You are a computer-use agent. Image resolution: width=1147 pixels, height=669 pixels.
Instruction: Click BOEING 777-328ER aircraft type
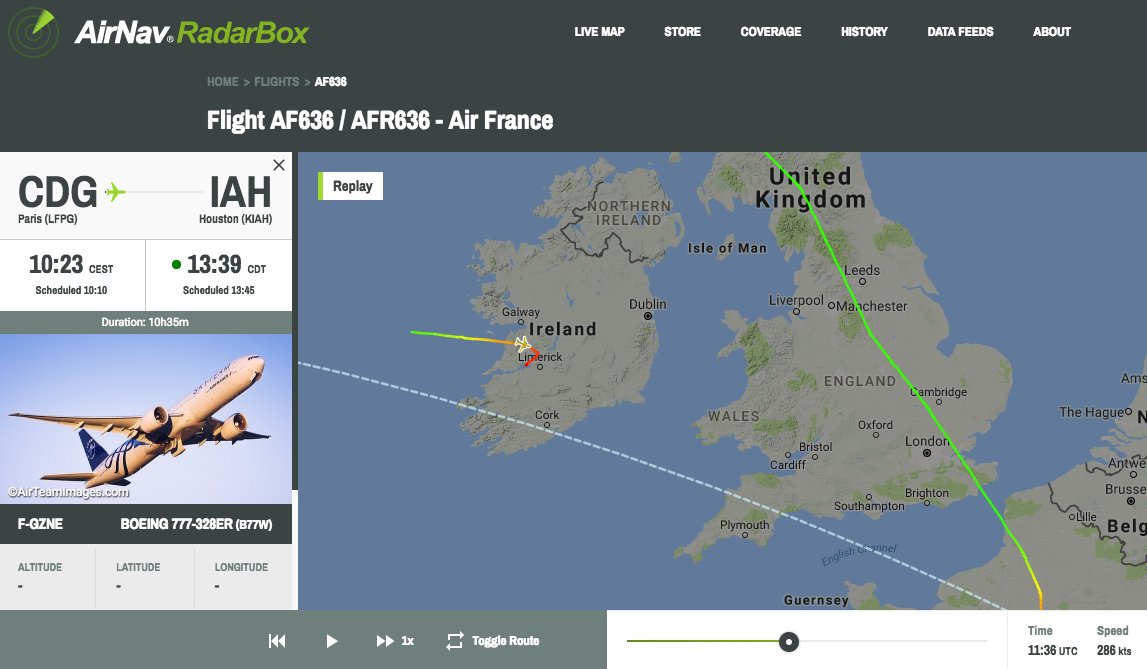[196, 524]
